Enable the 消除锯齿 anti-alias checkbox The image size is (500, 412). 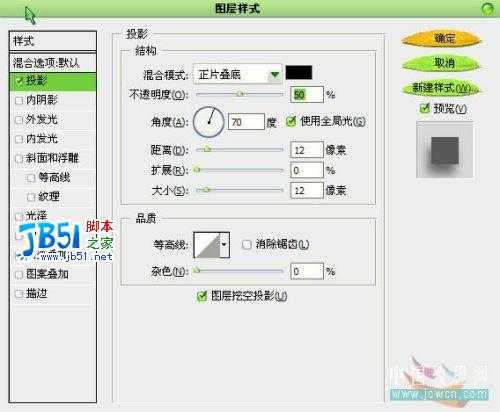tap(247, 245)
